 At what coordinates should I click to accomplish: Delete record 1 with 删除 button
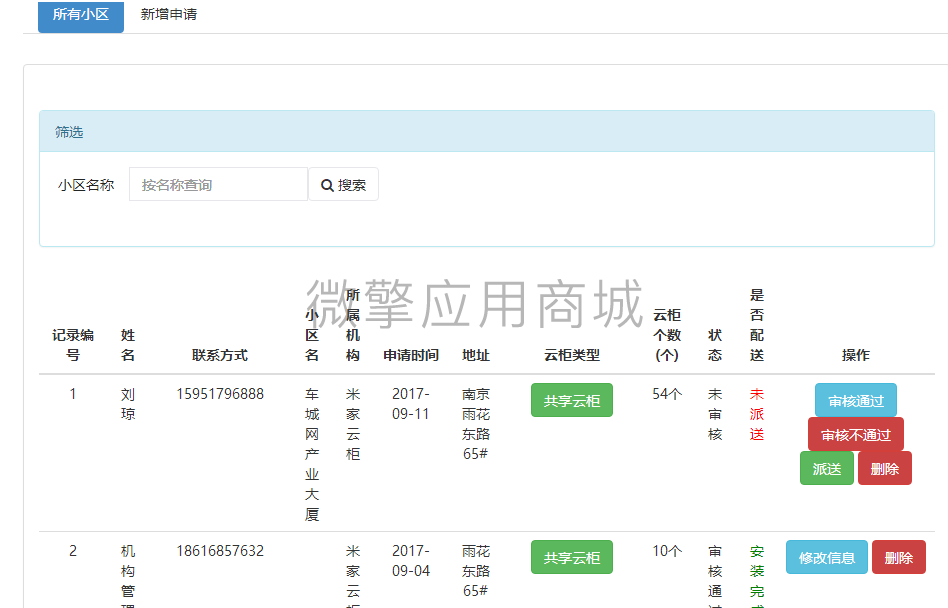[885, 468]
